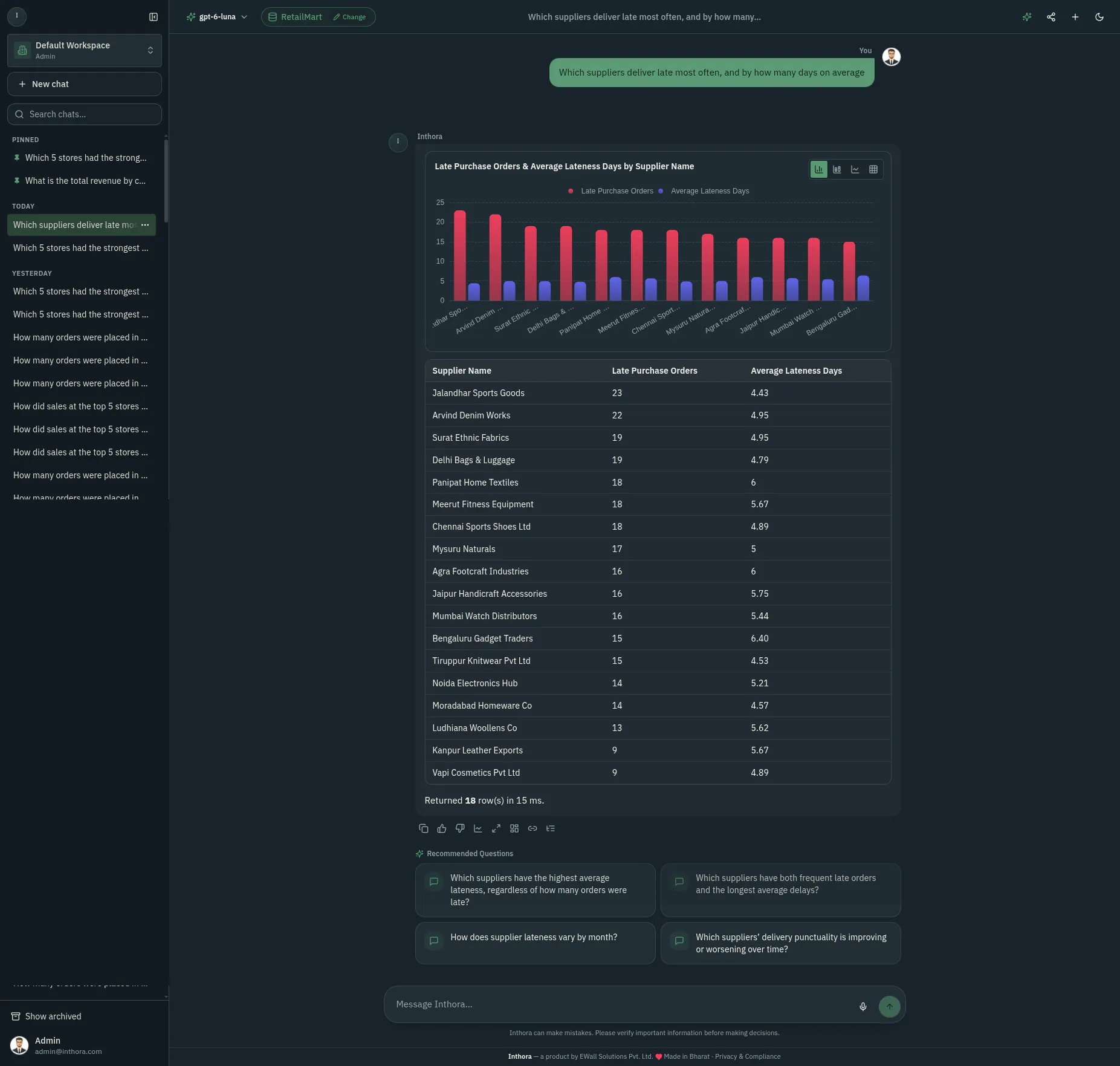This screenshot has width=1120, height=1066.
Task: Open 'How did sales at the top 5 stores' first chat
Action: [80, 406]
